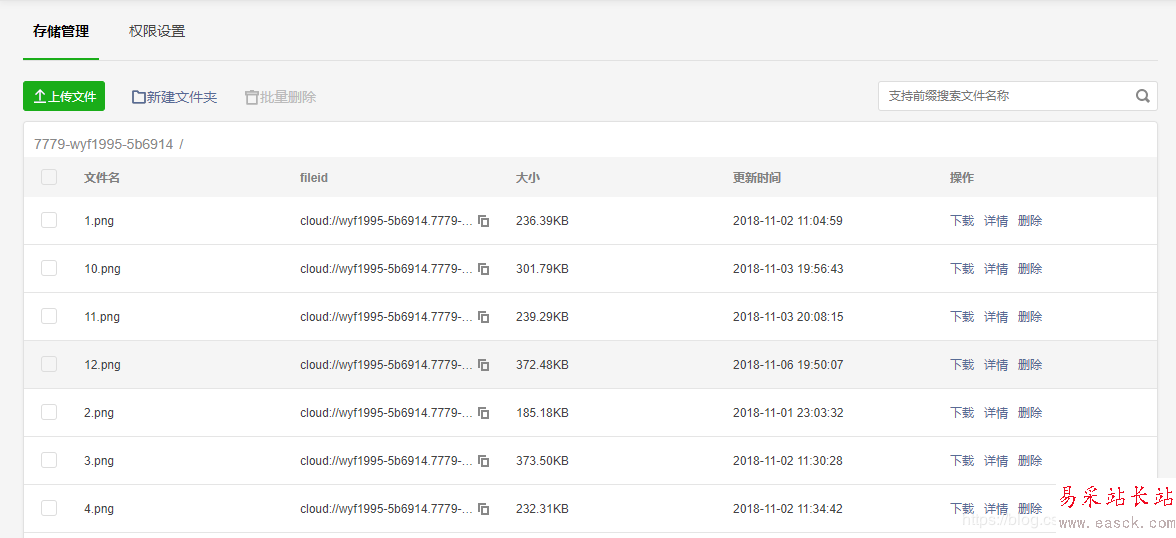
Task: Switch to the 权限设置 tab
Action: [157, 31]
